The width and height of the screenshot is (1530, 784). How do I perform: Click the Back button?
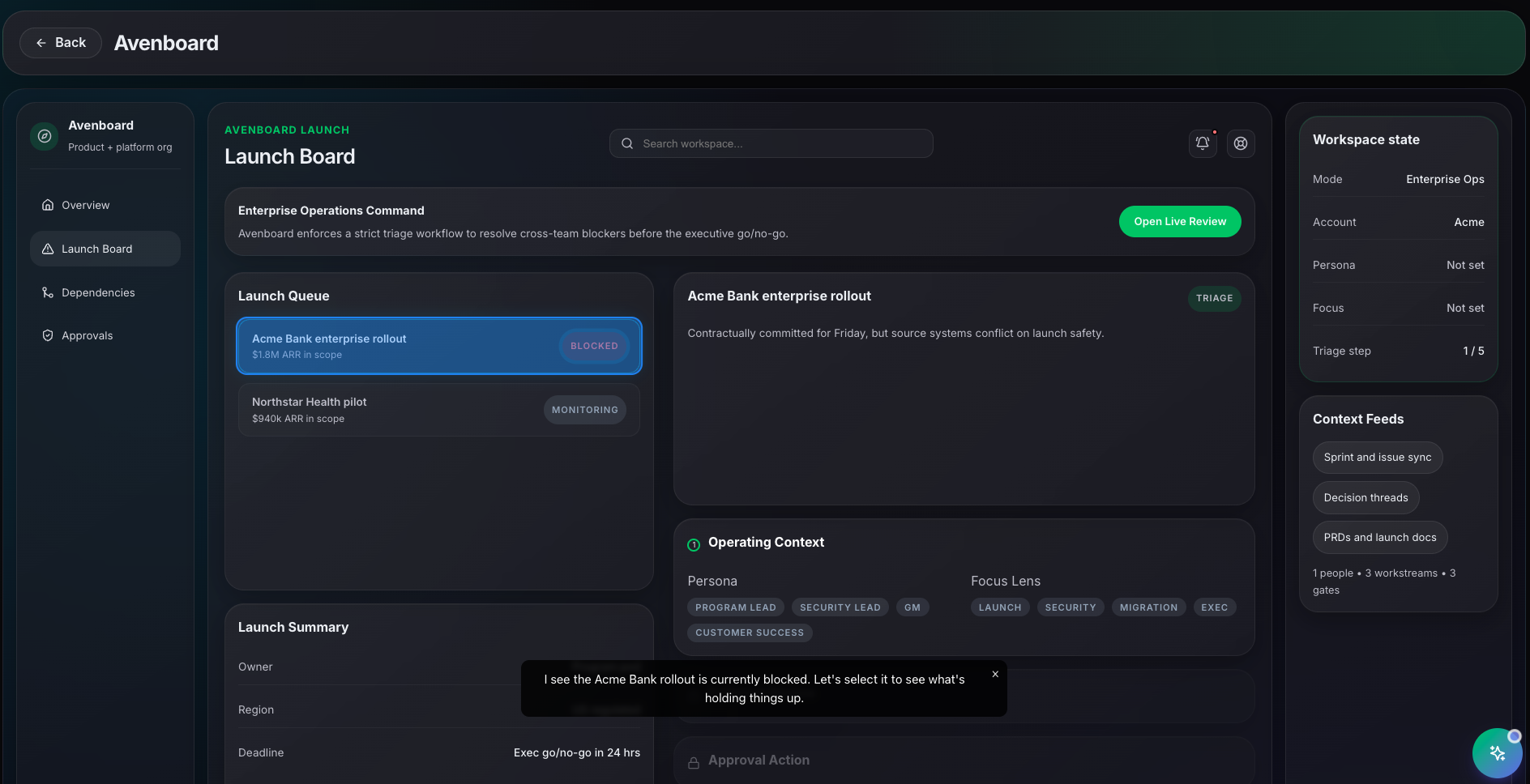click(x=61, y=43)
